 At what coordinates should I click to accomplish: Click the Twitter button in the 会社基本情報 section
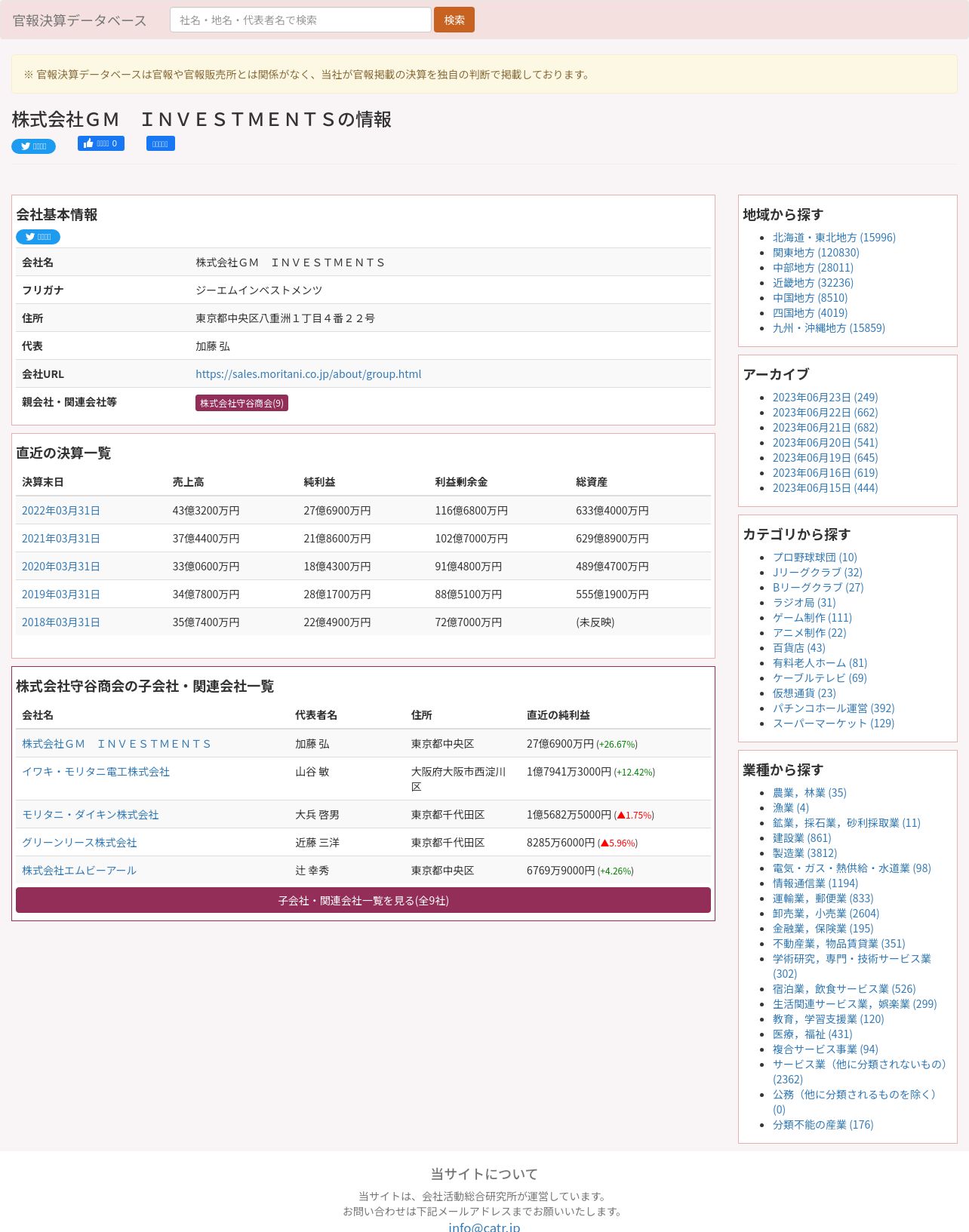point(38,237)
